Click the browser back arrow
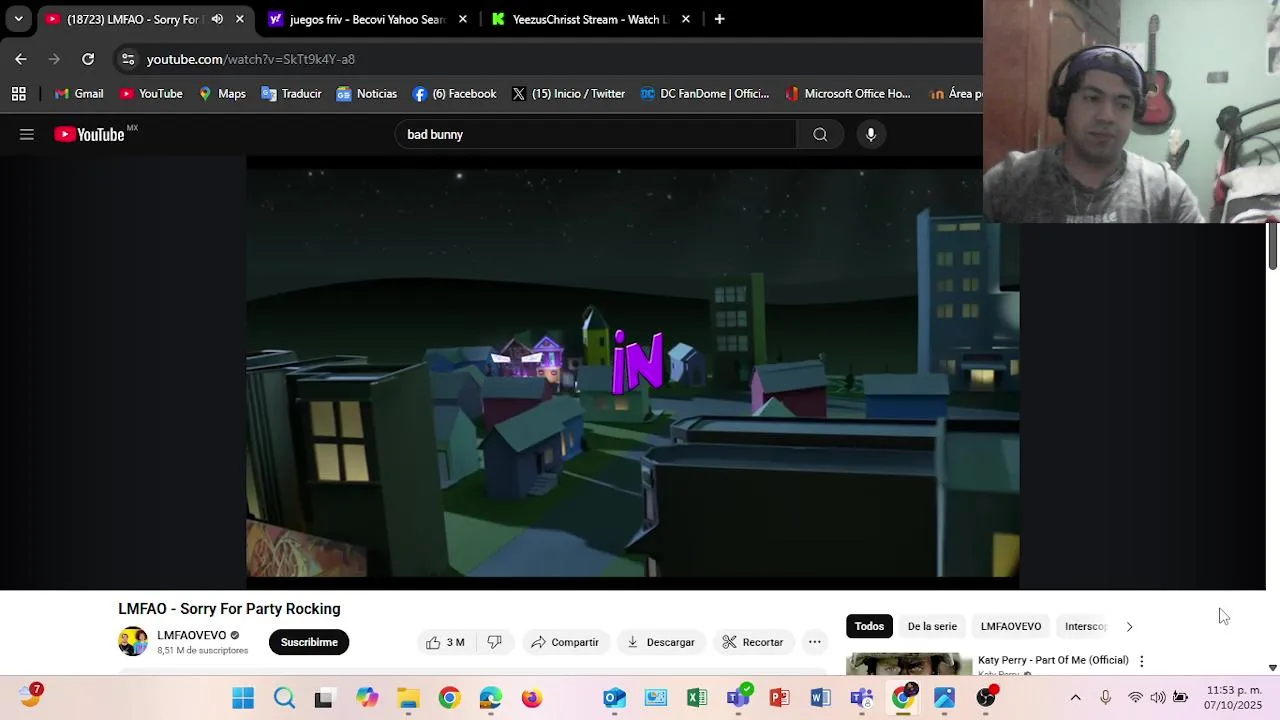1280x720 pixels. [21, 59]
